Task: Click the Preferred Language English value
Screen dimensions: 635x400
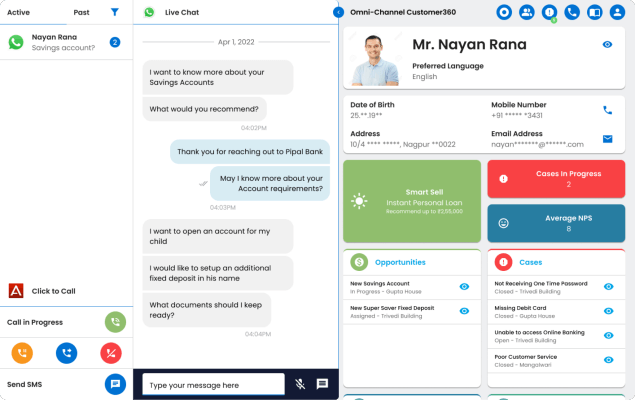Action: point(424,77)
